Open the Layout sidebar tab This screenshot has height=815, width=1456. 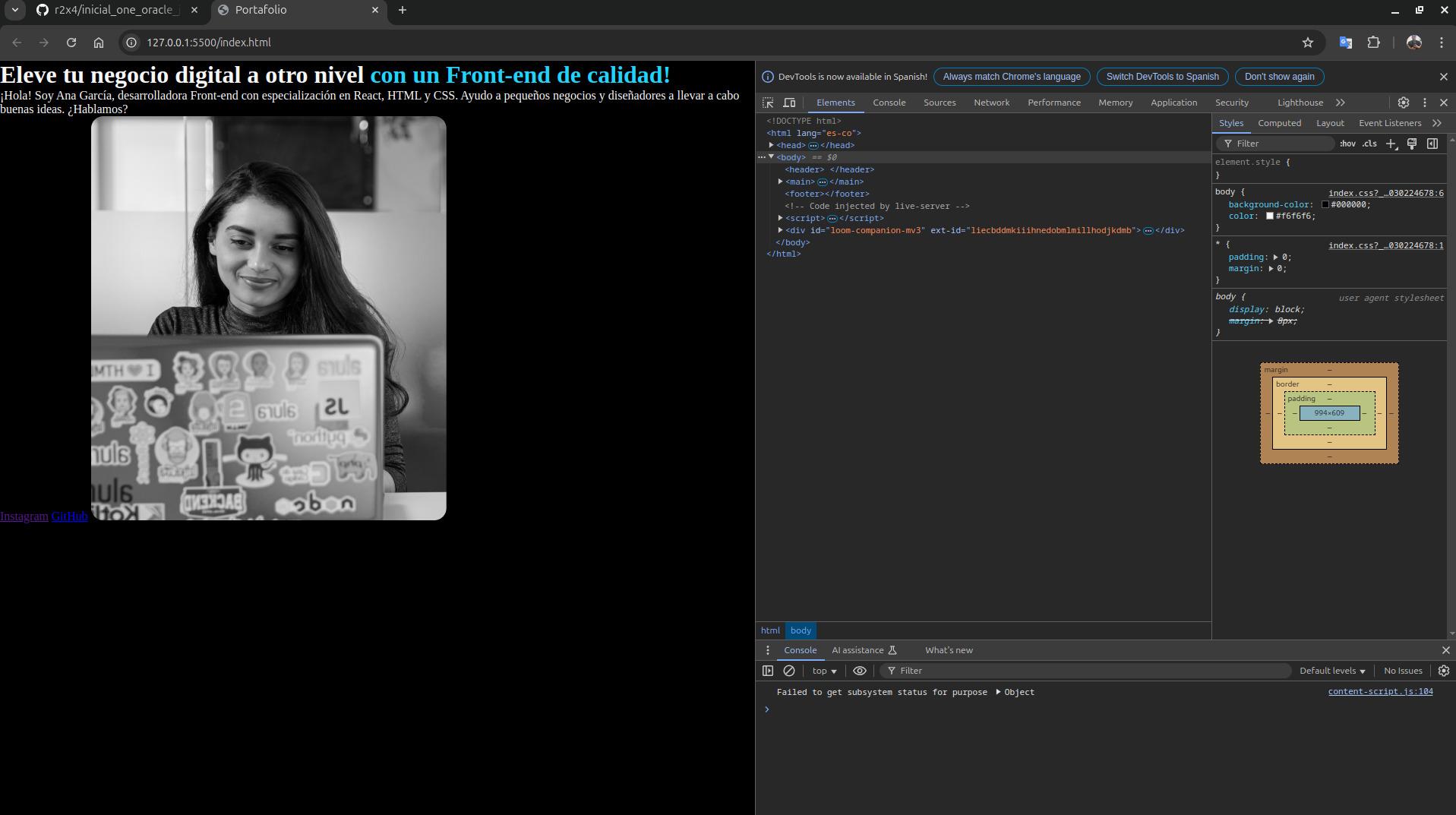[x=1330, y=123]
